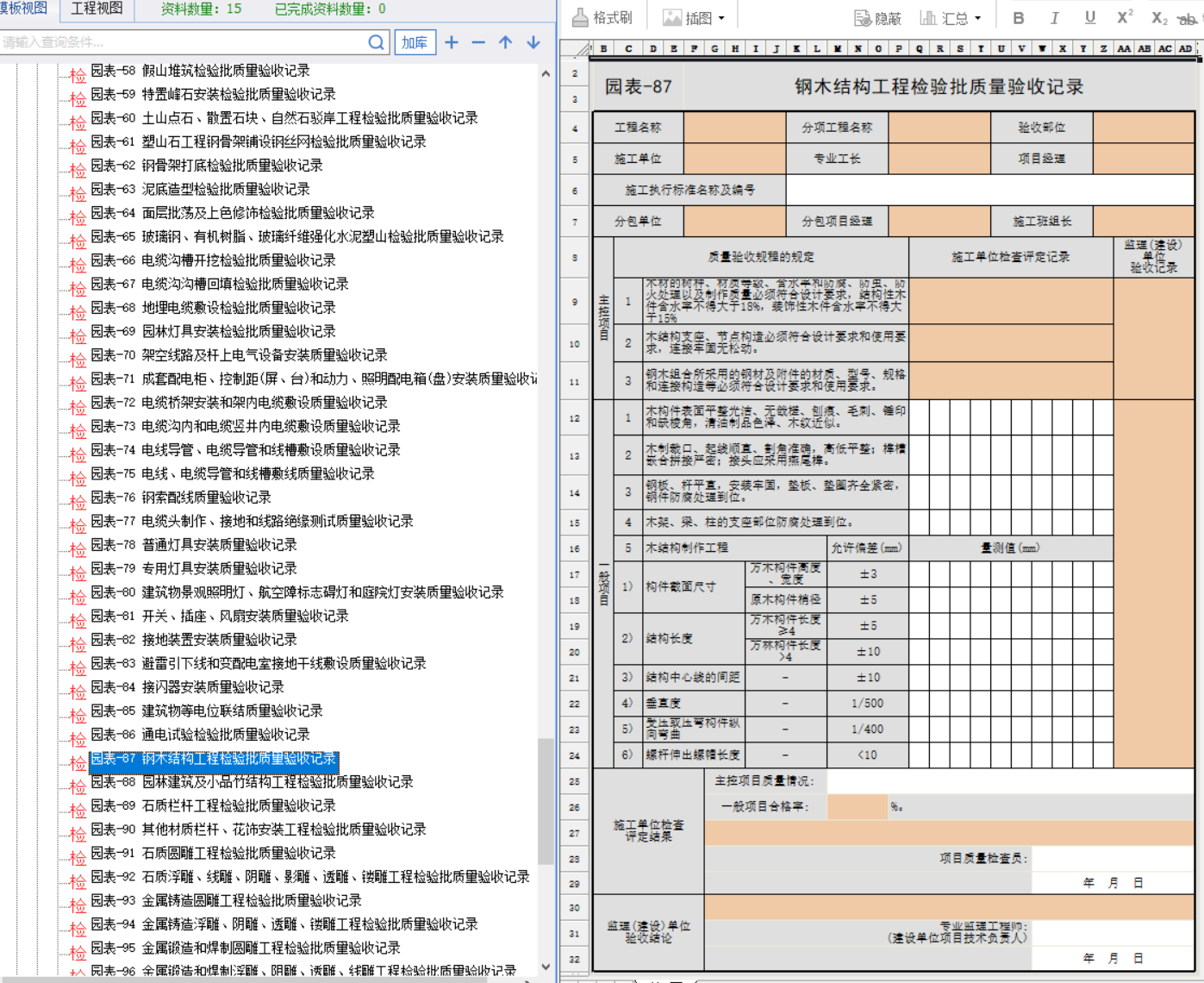Switch to 模板视图 tab
1204x983 pixels.
tap(23, 9)
